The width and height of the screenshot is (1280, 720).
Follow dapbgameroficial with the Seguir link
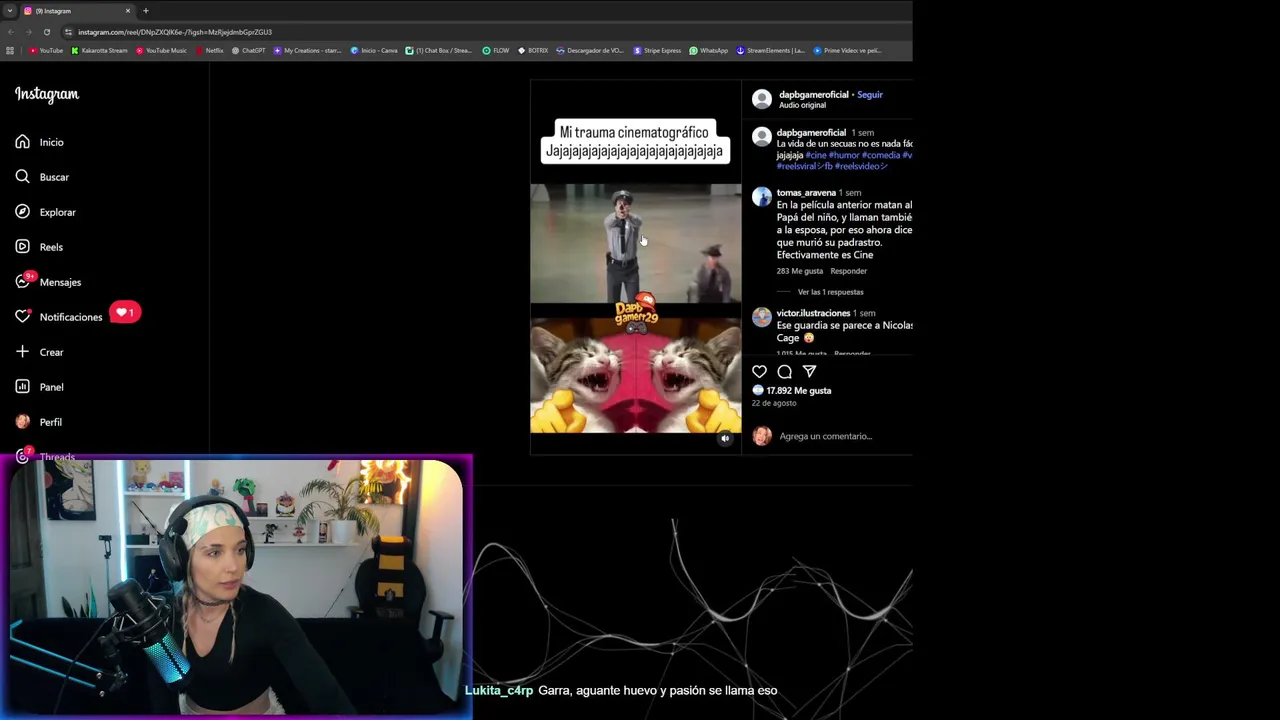870,95
